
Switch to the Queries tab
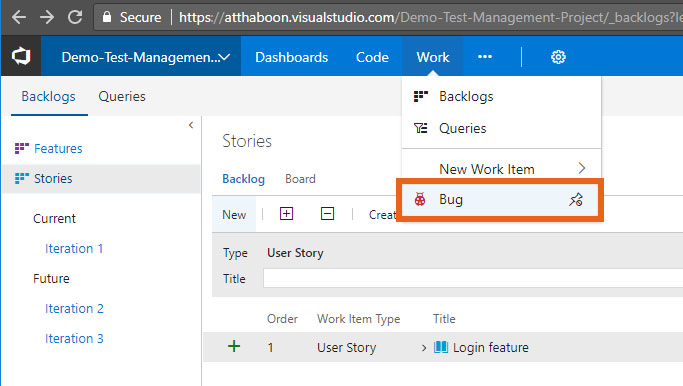click(122, 96)
